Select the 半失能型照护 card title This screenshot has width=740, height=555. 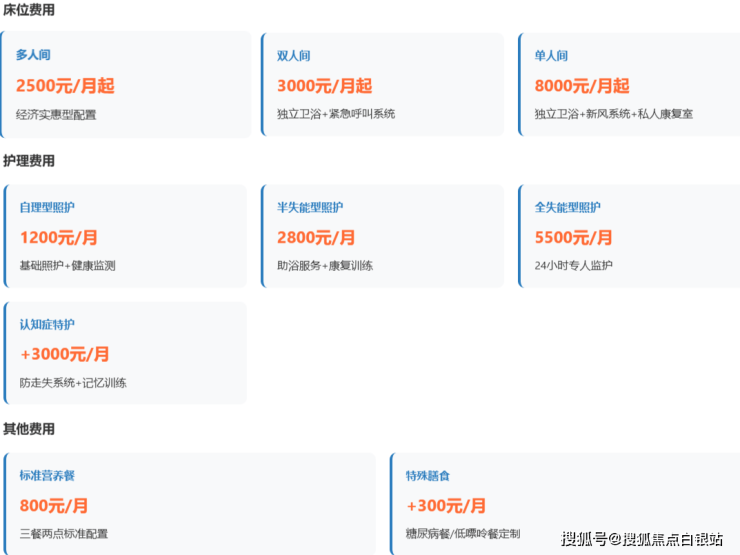pos(310,208)
